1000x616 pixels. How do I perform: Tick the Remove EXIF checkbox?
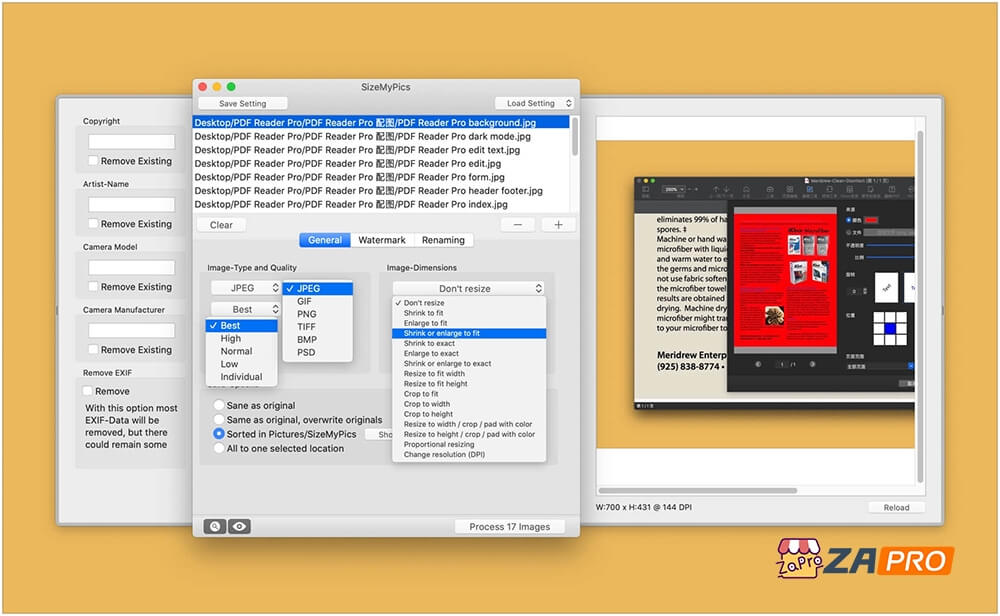click(89, 391)
